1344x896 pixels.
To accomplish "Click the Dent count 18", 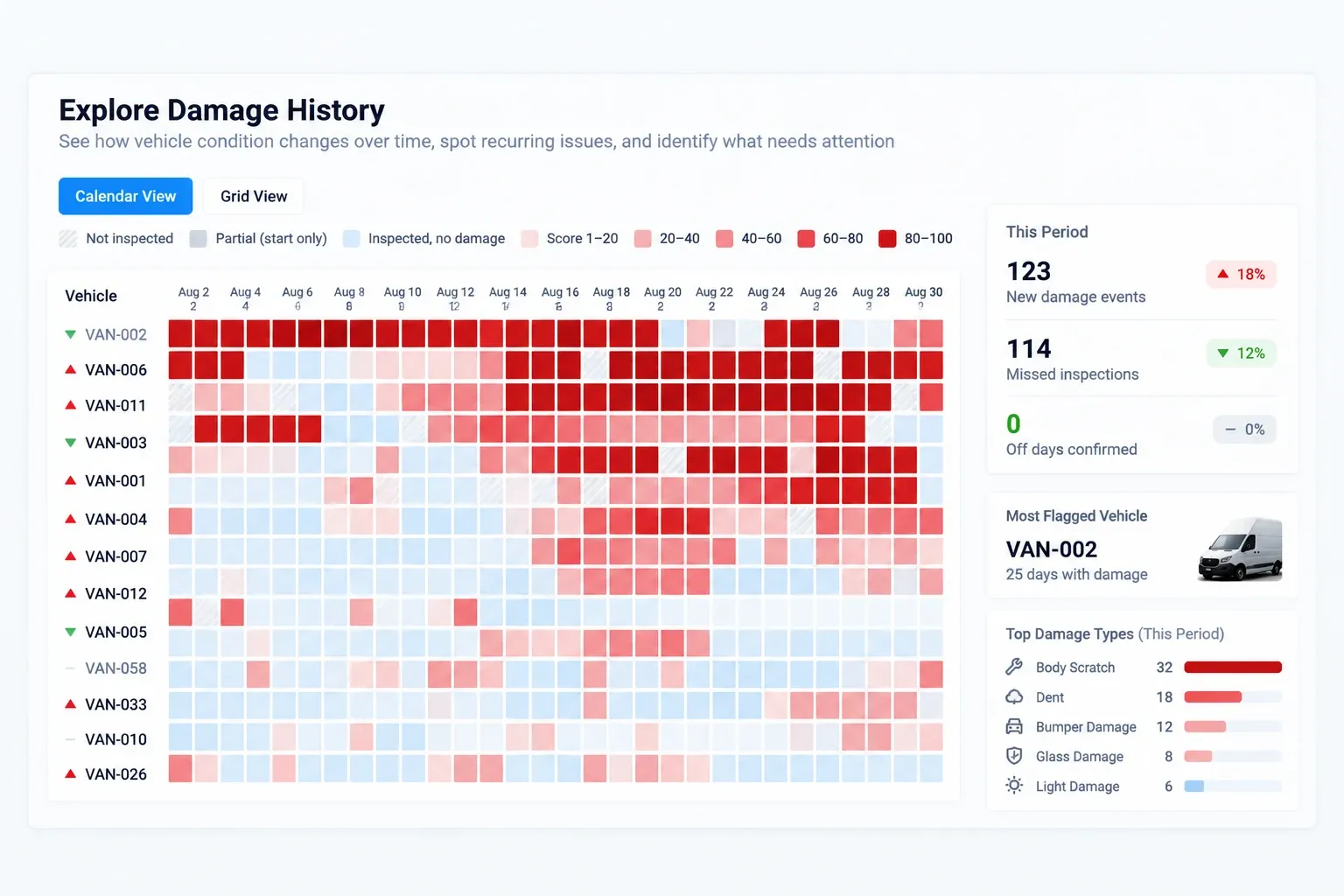I will 1164,696.
